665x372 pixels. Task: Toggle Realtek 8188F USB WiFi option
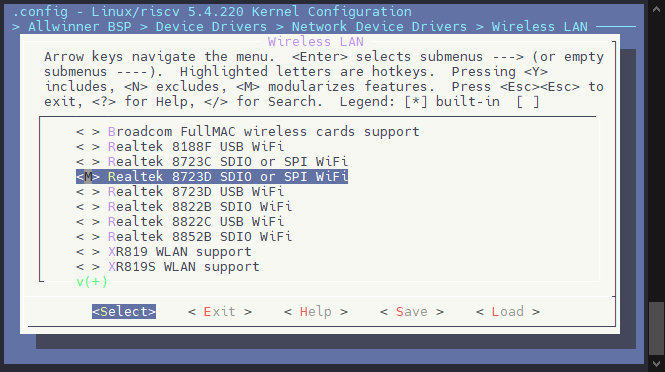(x=180, y=147)
